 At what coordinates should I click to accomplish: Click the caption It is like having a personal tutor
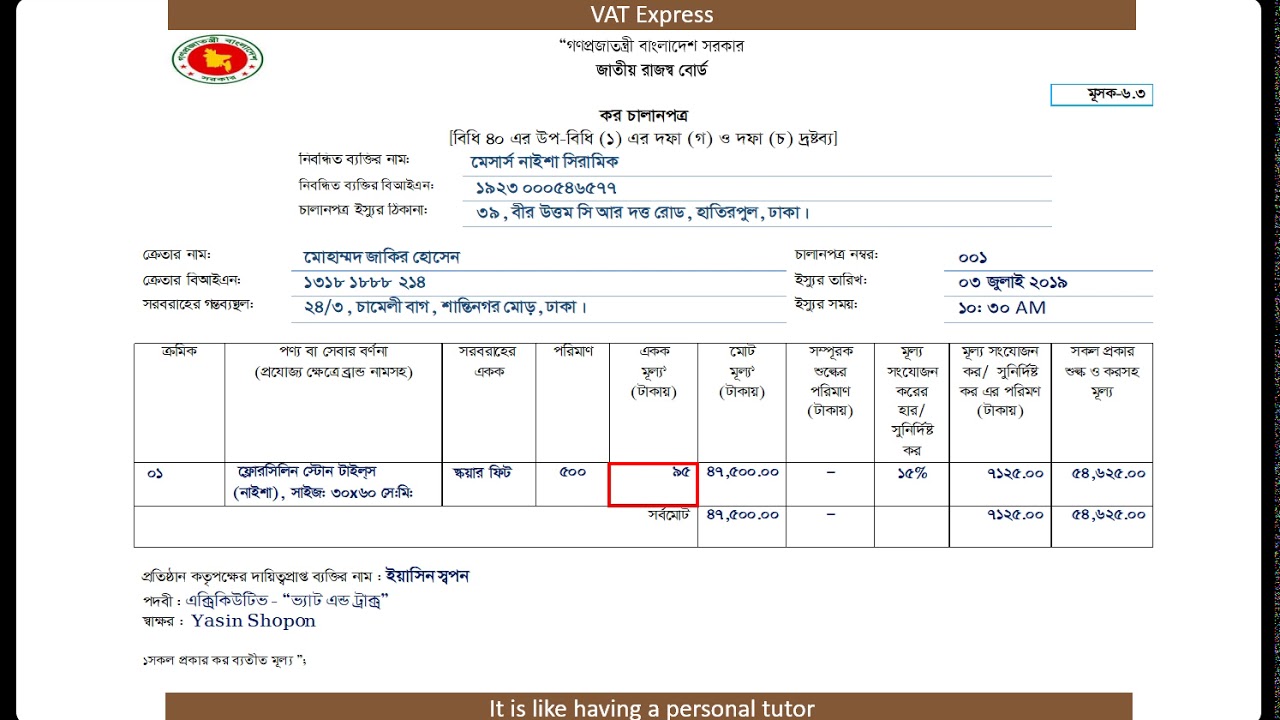pos(651,708)
